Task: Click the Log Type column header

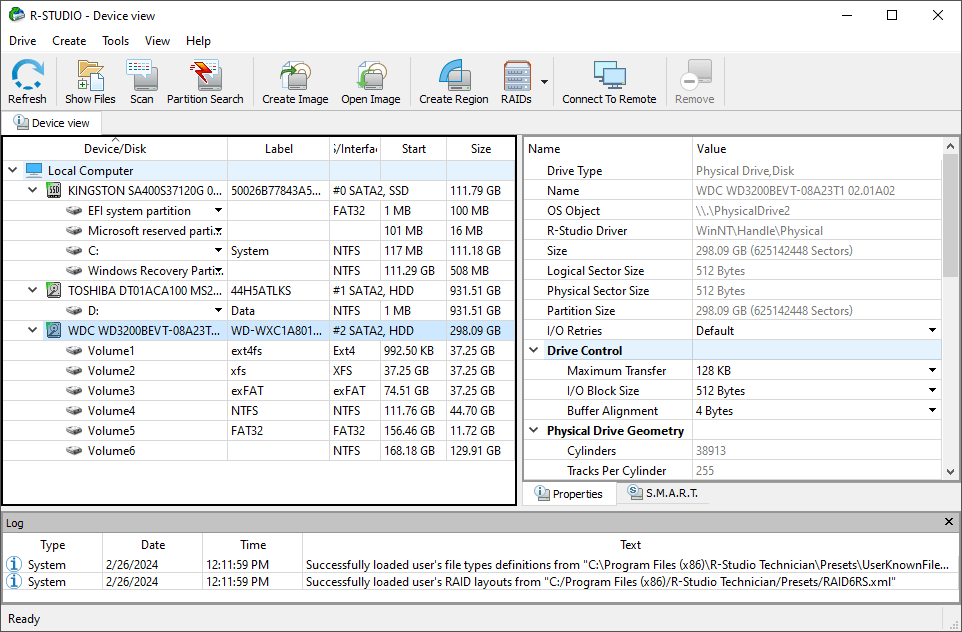Action: pos(53,545)
